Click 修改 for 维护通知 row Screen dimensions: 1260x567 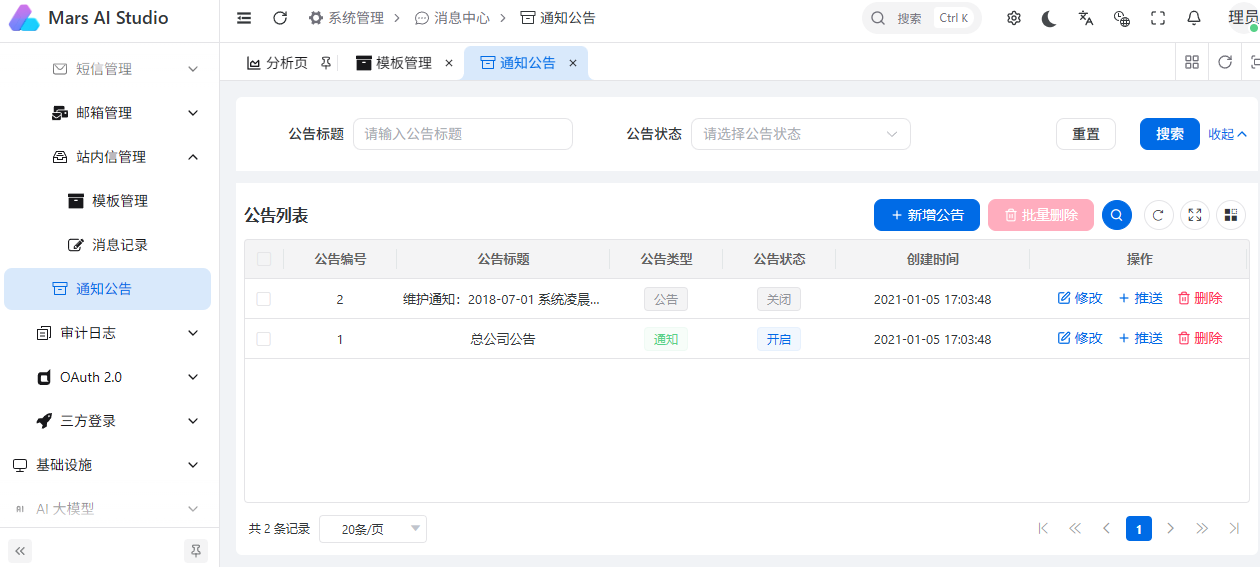pos(1080,298)
